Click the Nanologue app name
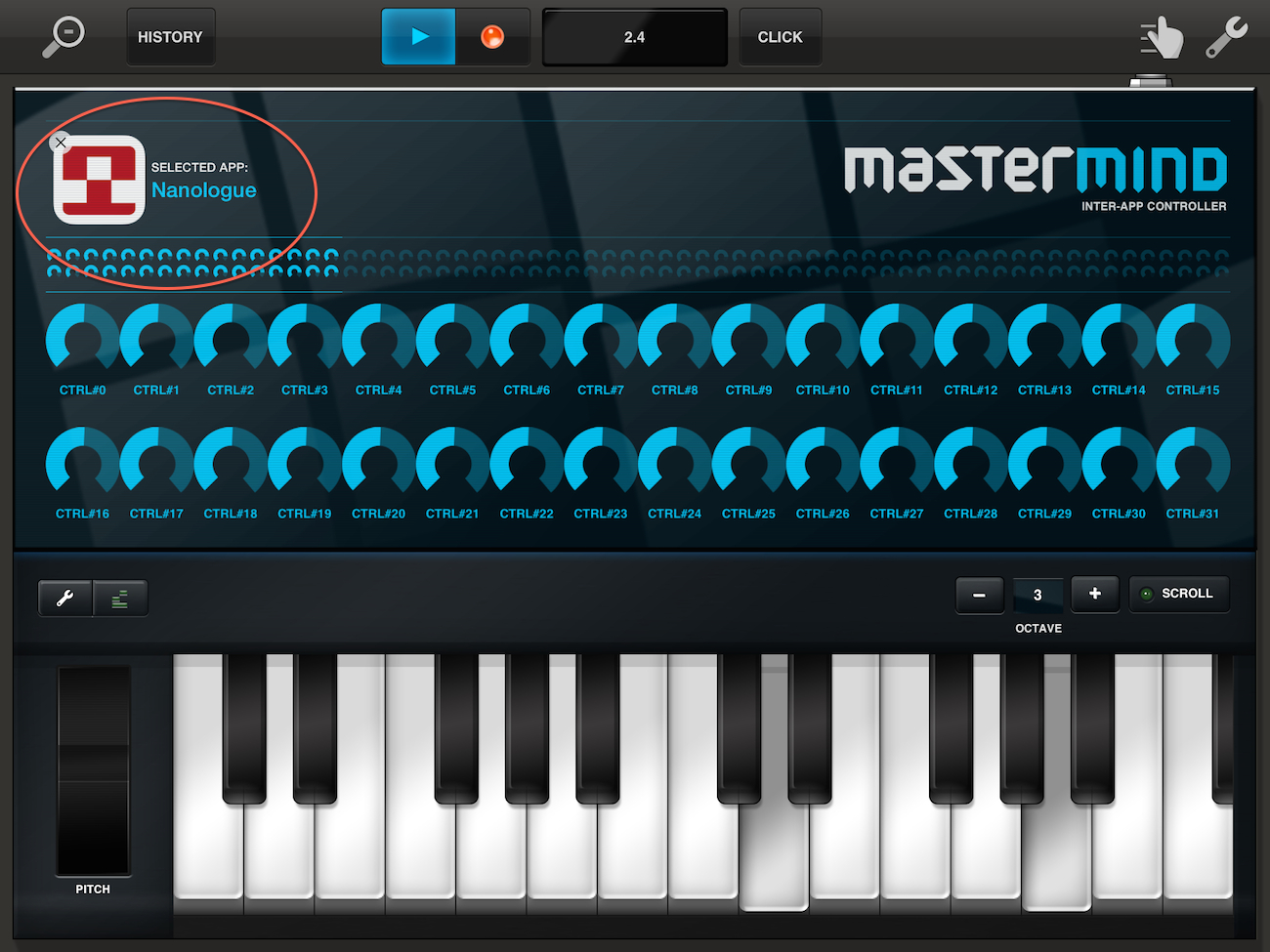This screenshot has width=1270, height=952. tap(204, 190)
